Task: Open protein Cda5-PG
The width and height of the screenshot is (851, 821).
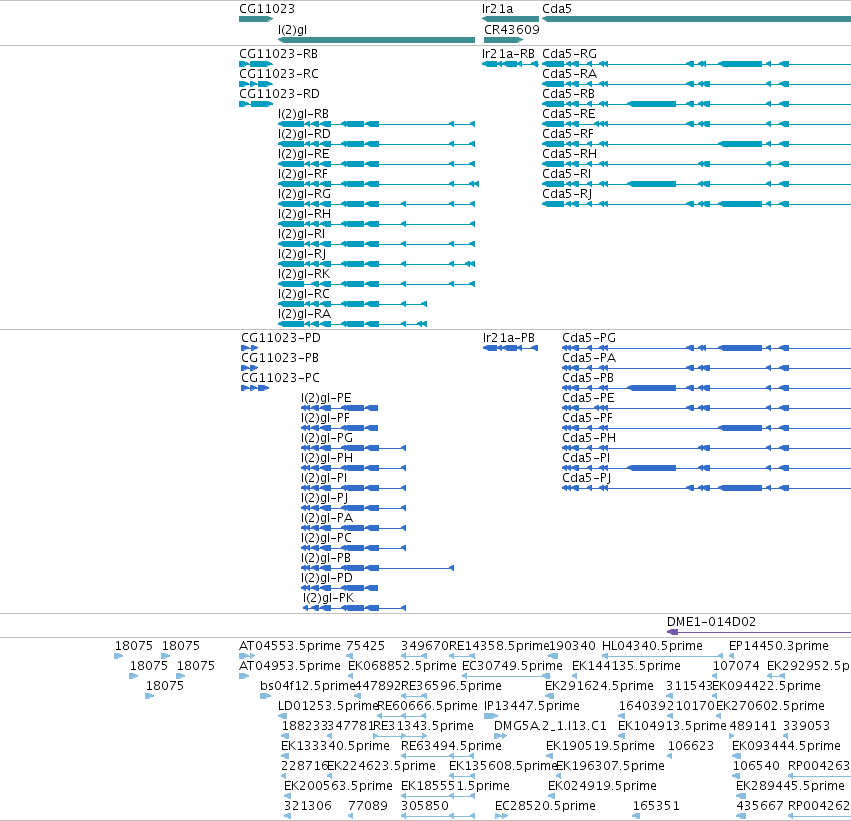Action: (x=707, y=348)
